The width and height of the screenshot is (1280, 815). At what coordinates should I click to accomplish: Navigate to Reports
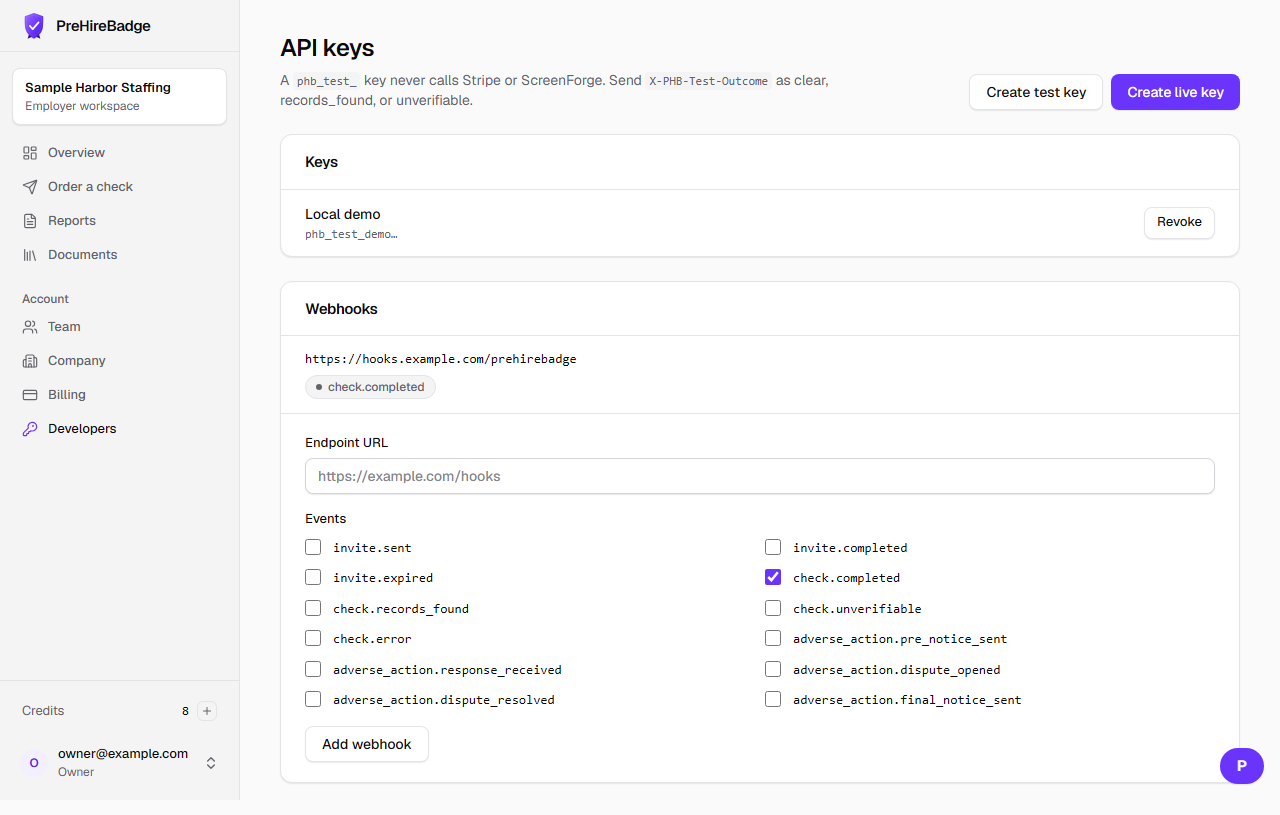[120, 221]
